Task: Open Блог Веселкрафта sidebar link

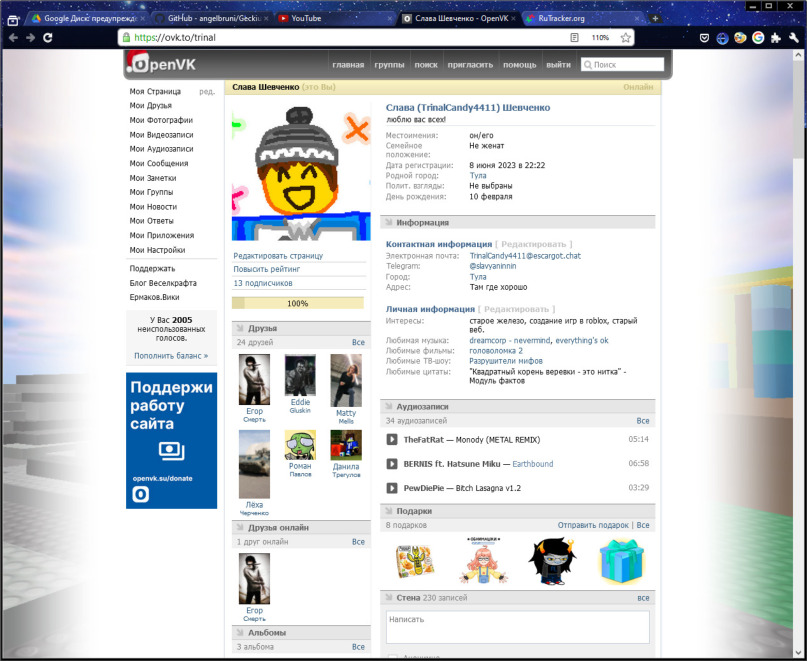Action: pyautogui.click(x=163, y=283)
